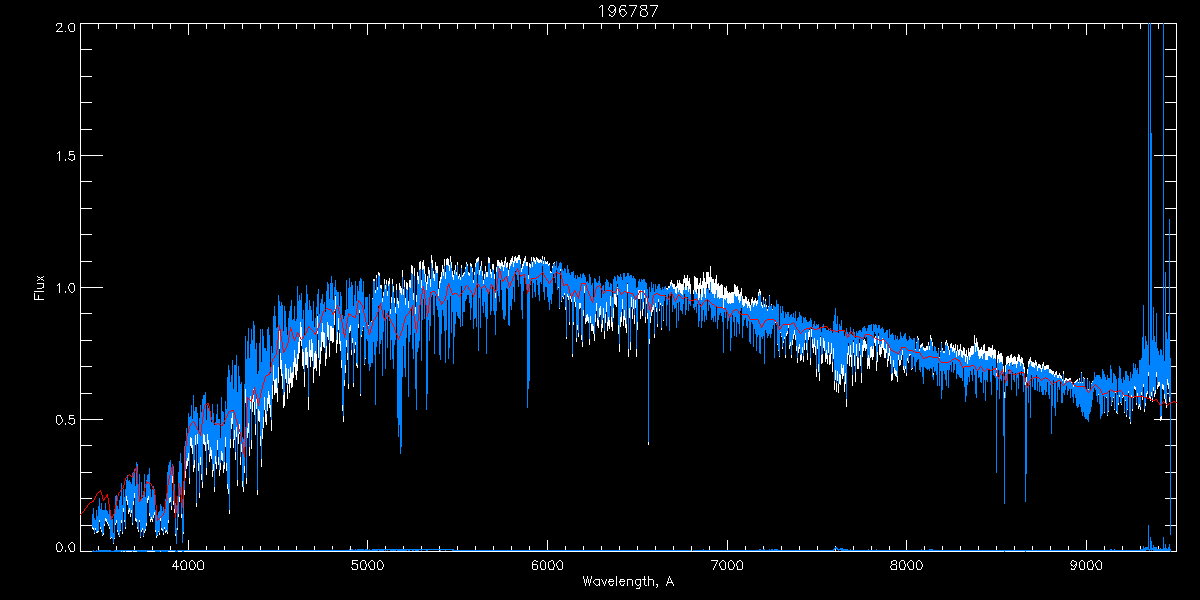Click the 0.5 y-axis tick label
Viewport: 1200px width, 600px height.
pos(64,419)
